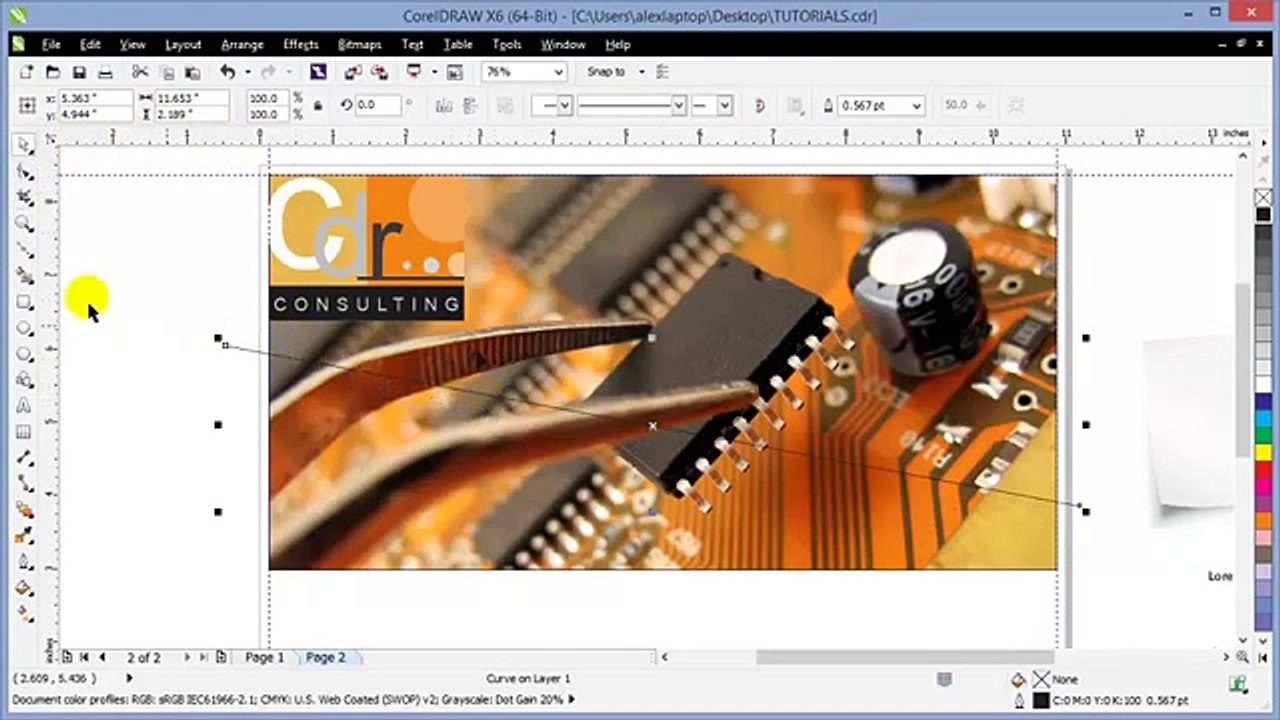Select the Parallel Dimension tool
1280x720 pixels.
pos(24,458)
